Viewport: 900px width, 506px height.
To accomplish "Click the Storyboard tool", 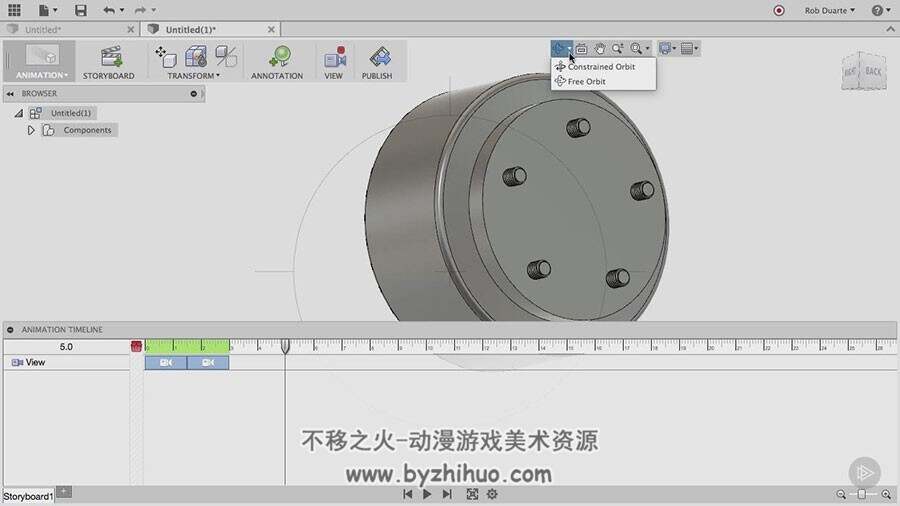I will click(108, 63).
